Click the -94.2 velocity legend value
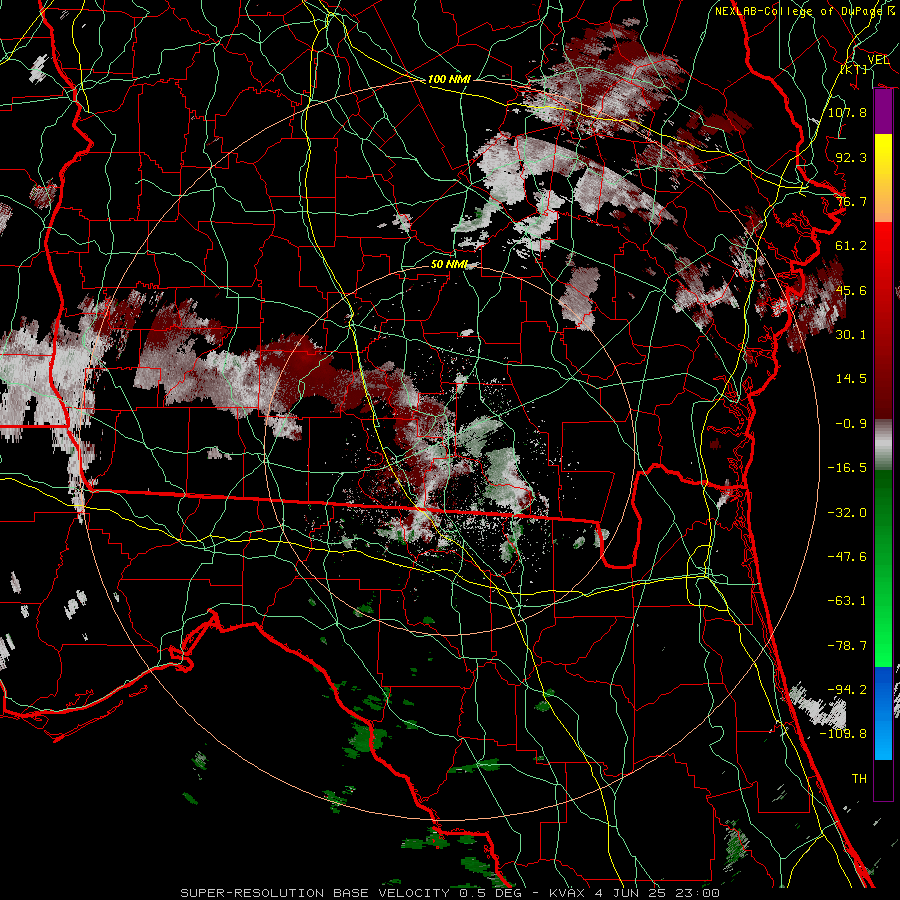The width and height of the screenshot is (900, 900). pos(847,690)
